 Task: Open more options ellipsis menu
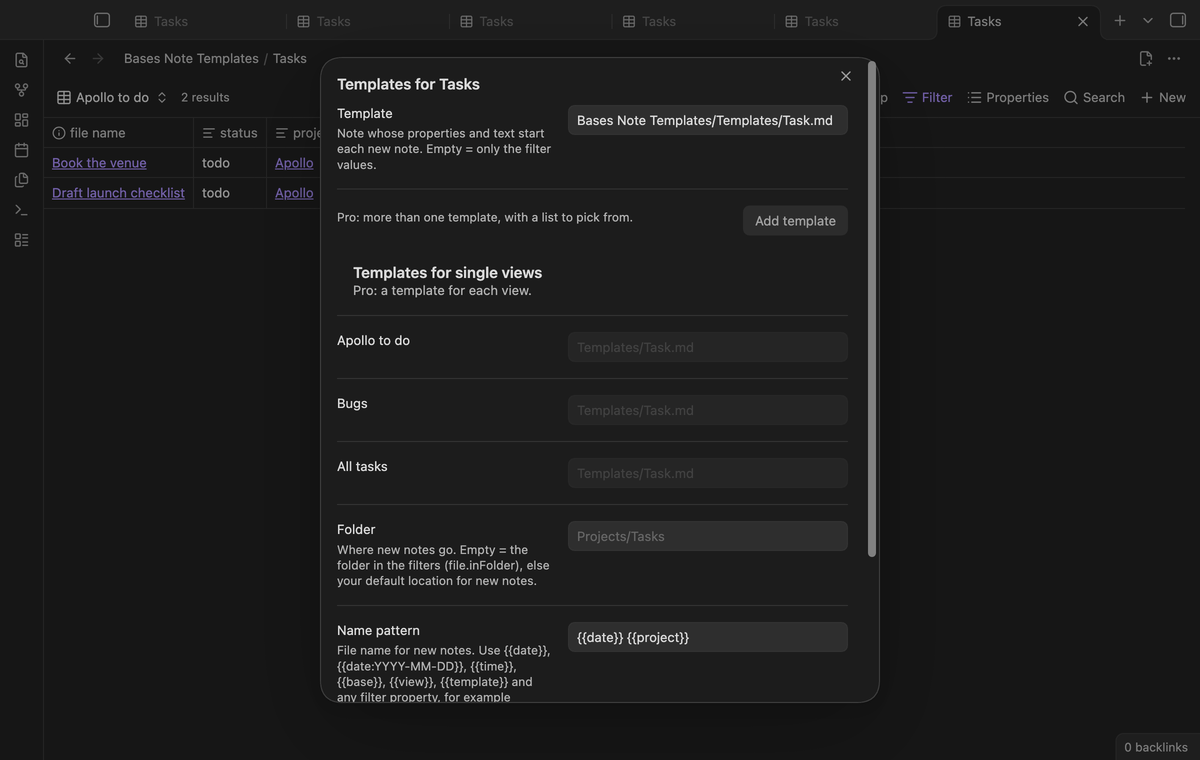(1174, 58)
